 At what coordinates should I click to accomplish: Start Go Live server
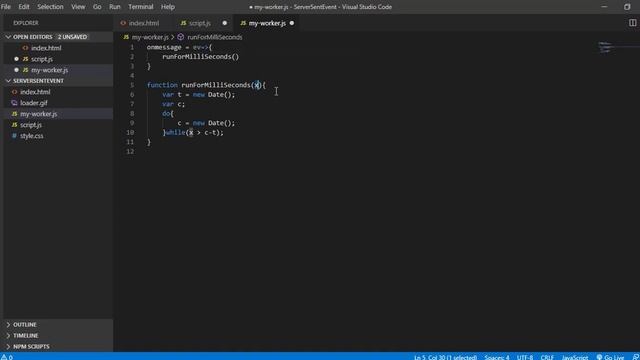(x=611, y=357)
